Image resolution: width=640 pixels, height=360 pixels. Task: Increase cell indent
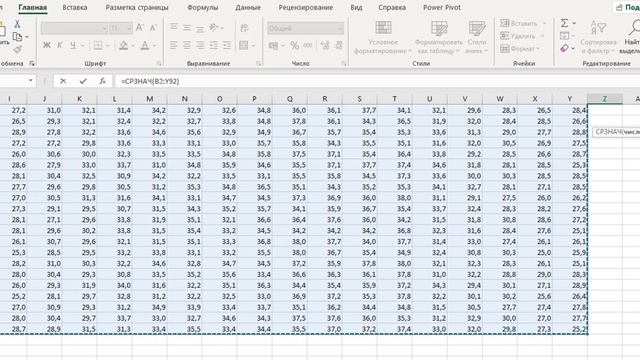227,45
